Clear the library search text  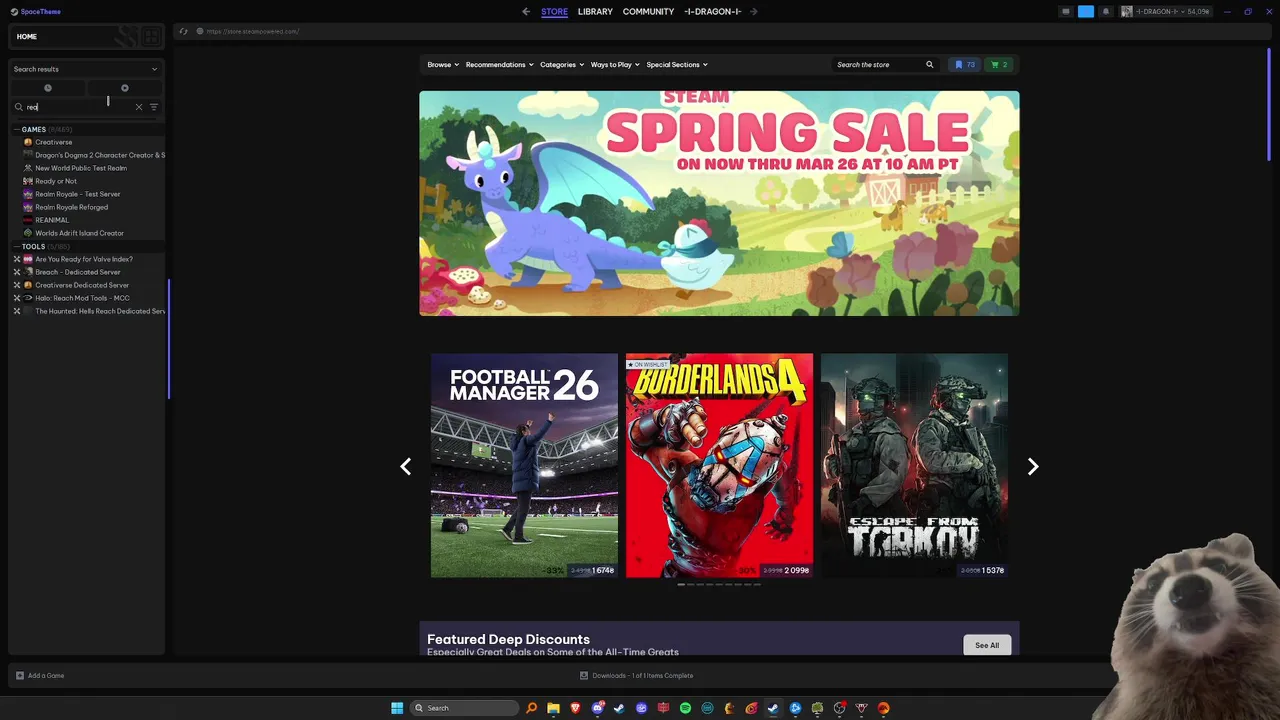click(x=139, y=107)
